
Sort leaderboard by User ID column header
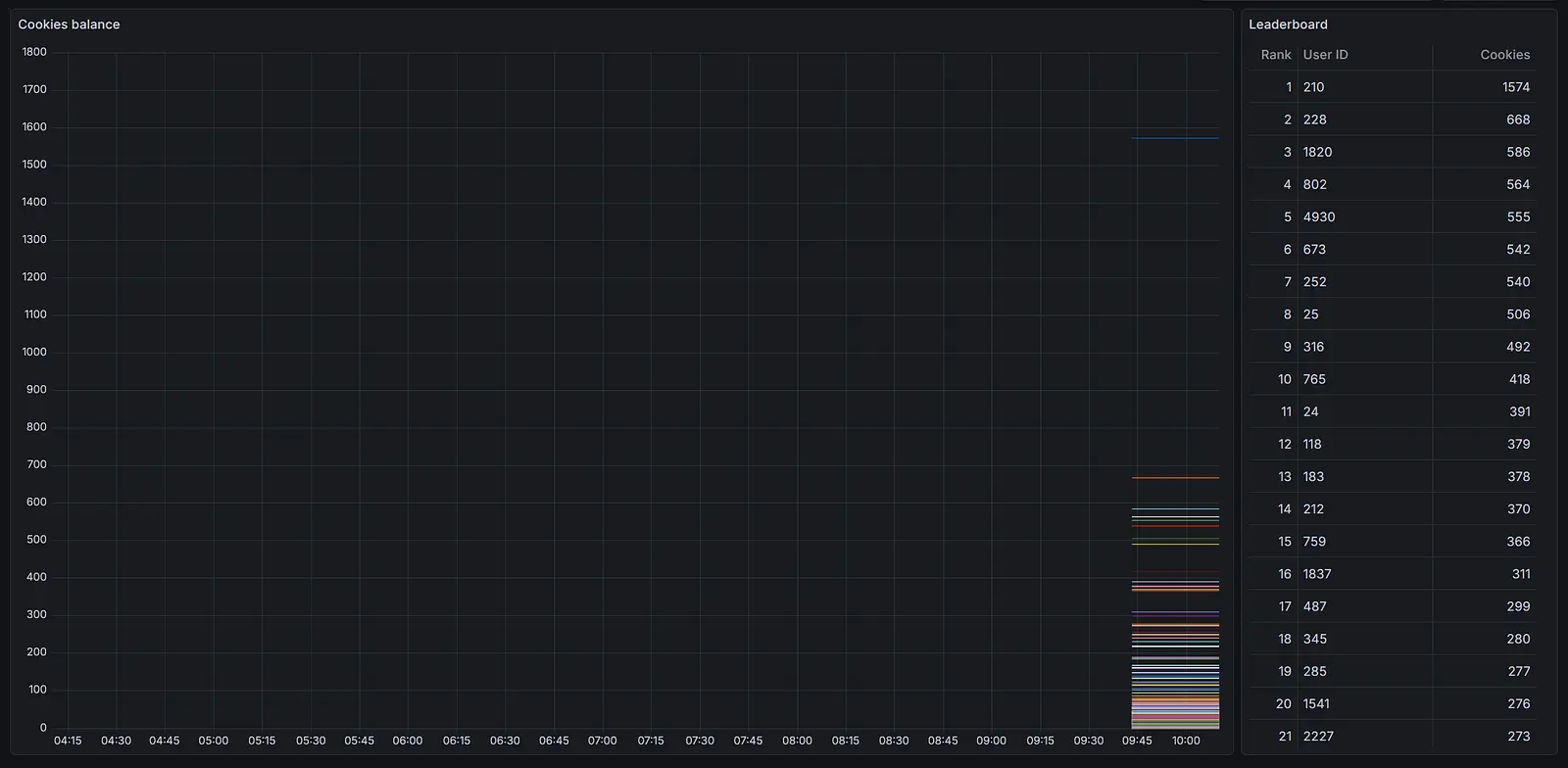coord(1325,55)
